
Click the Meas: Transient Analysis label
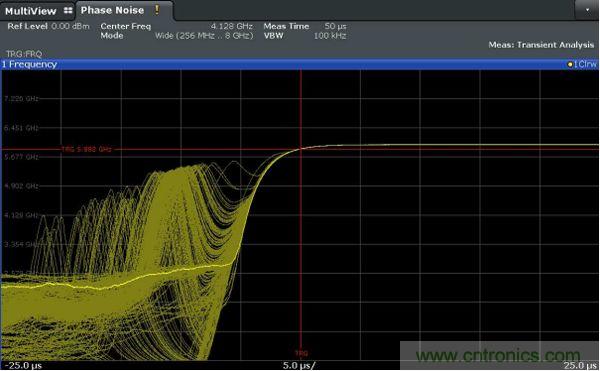[541, 45]
